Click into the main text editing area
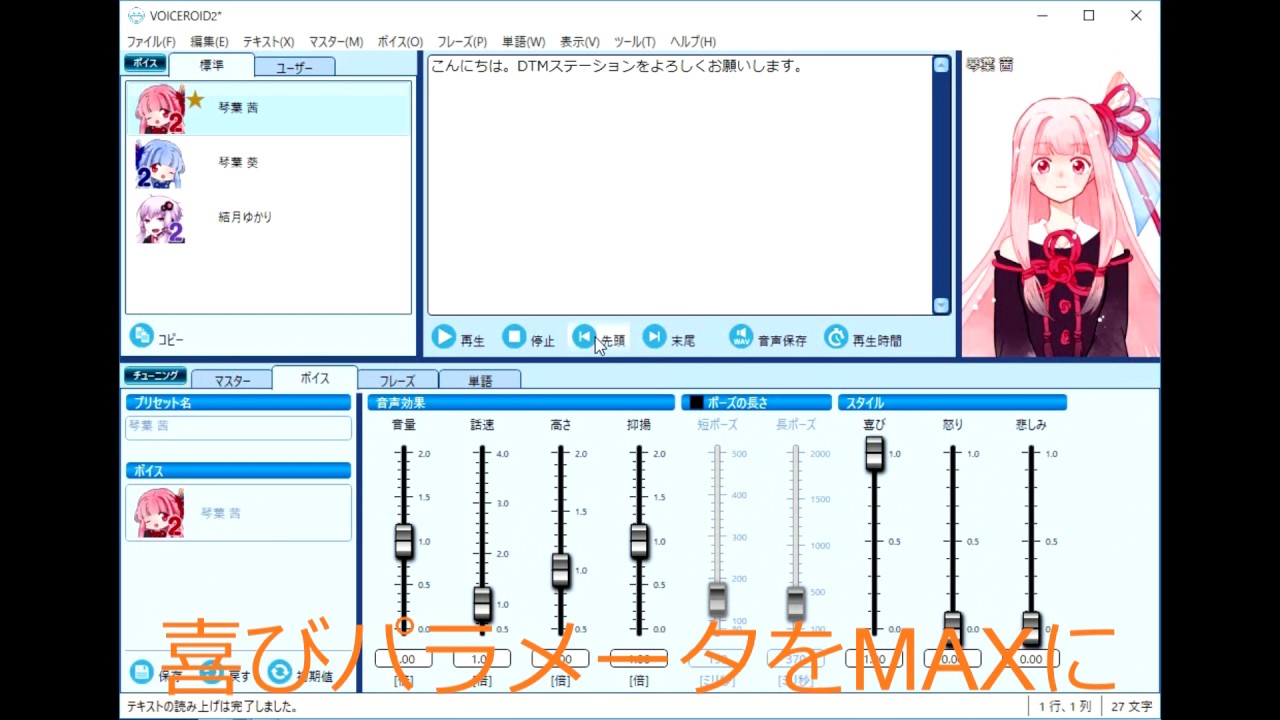1280x720 pixels. click(680, 185)
